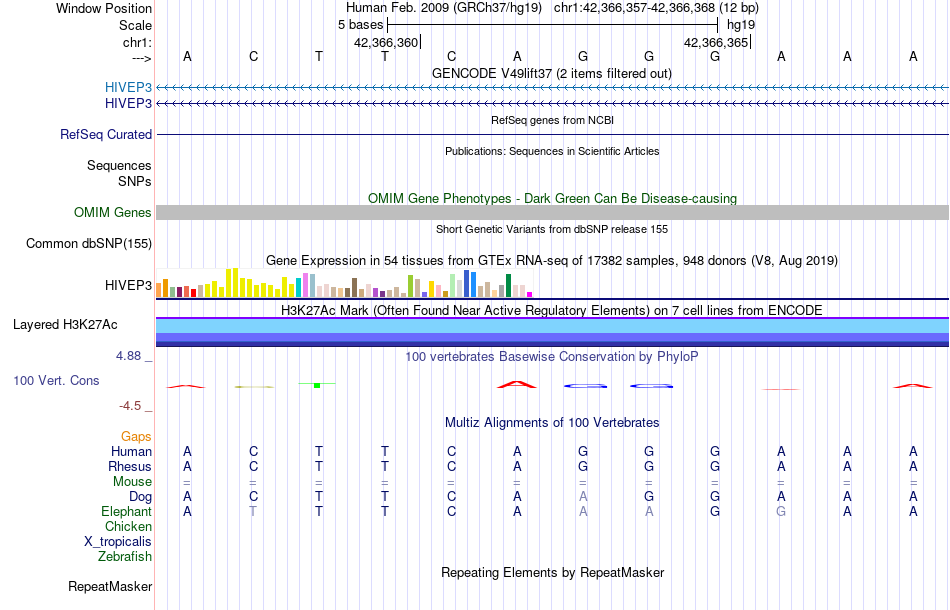Open 100 Vert. Cons track settings
This screenshot has height=610, width=950.
pos(56,380)
